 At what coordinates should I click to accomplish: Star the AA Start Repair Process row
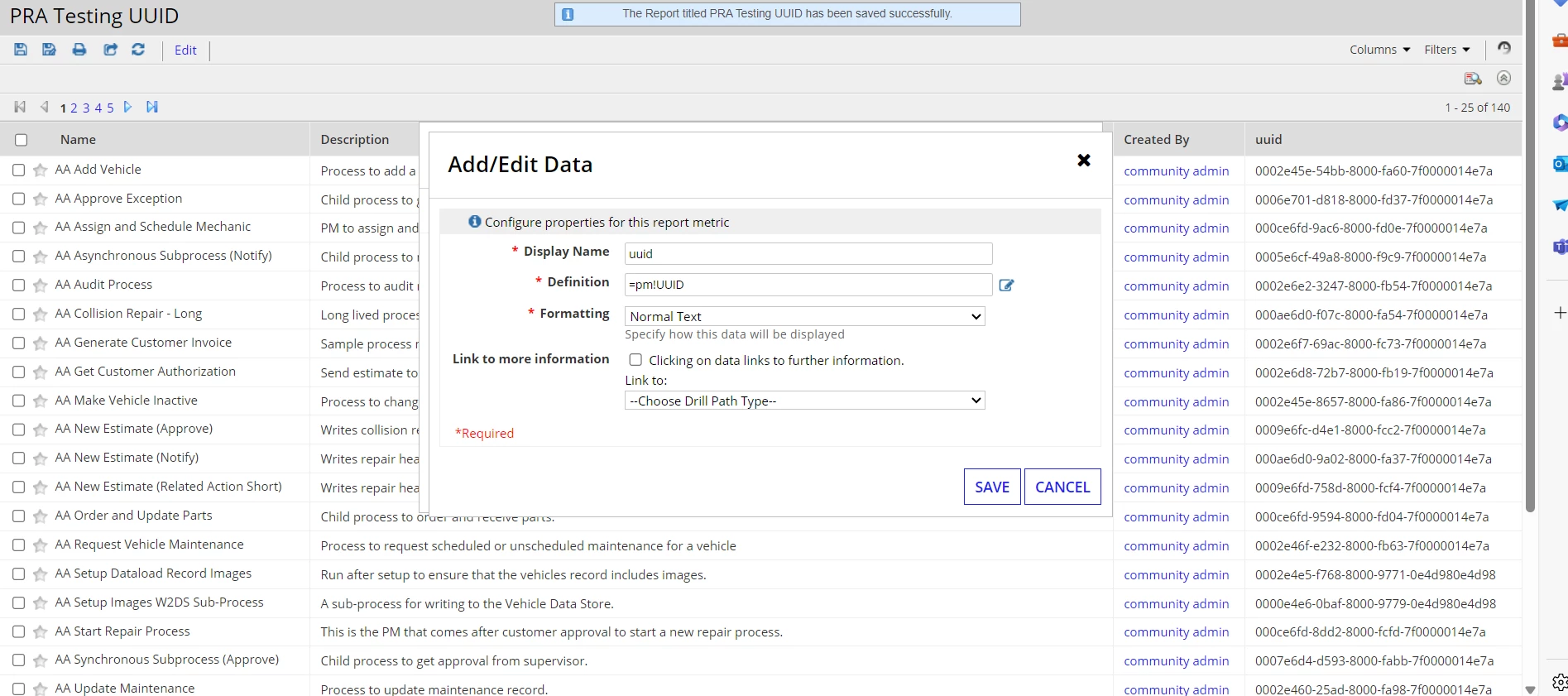[40, 632]
